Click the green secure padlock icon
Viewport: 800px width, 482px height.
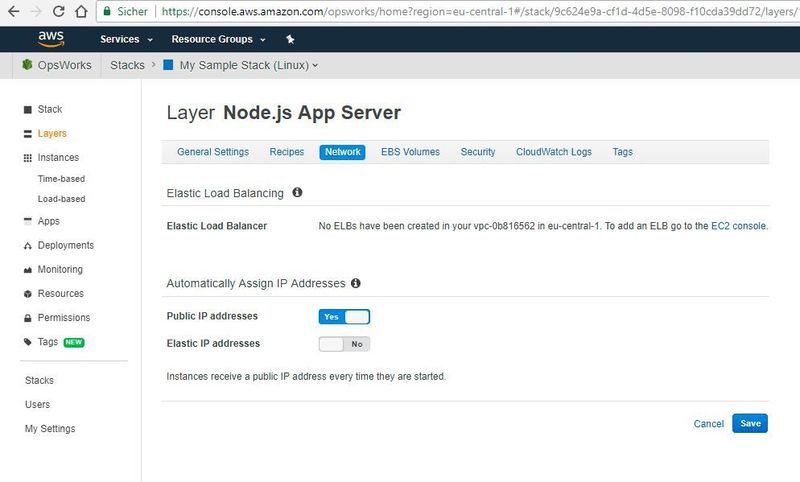(x=107, y=11)
